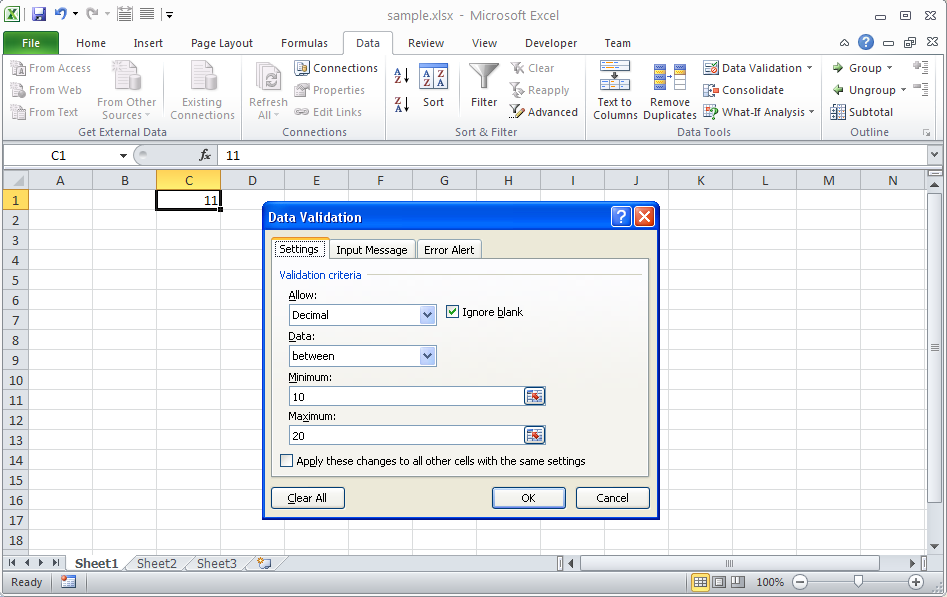This screenshot has height=597, width=947.
Task: Check Apply these changes to all other cells
Action: click(287, 460)
